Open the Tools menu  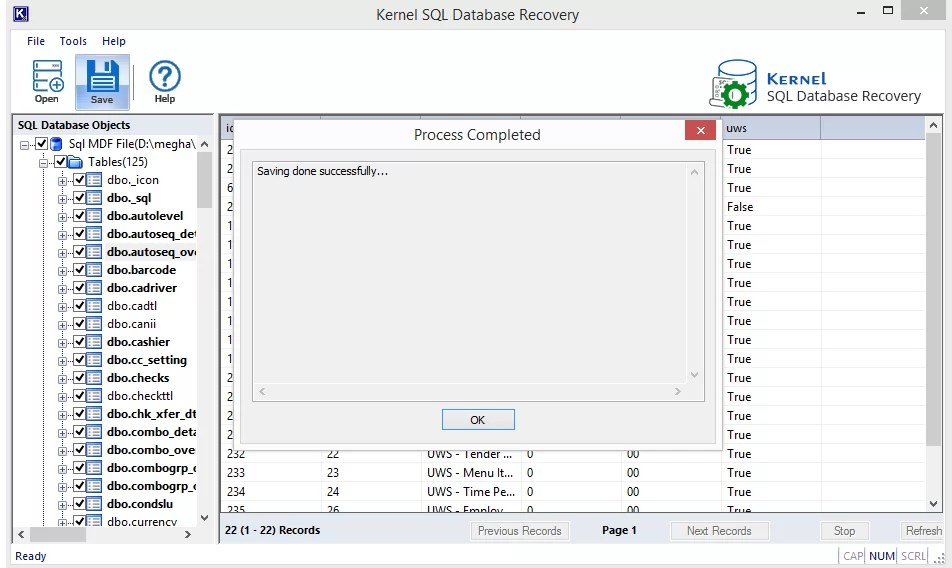tap(73, 41)
